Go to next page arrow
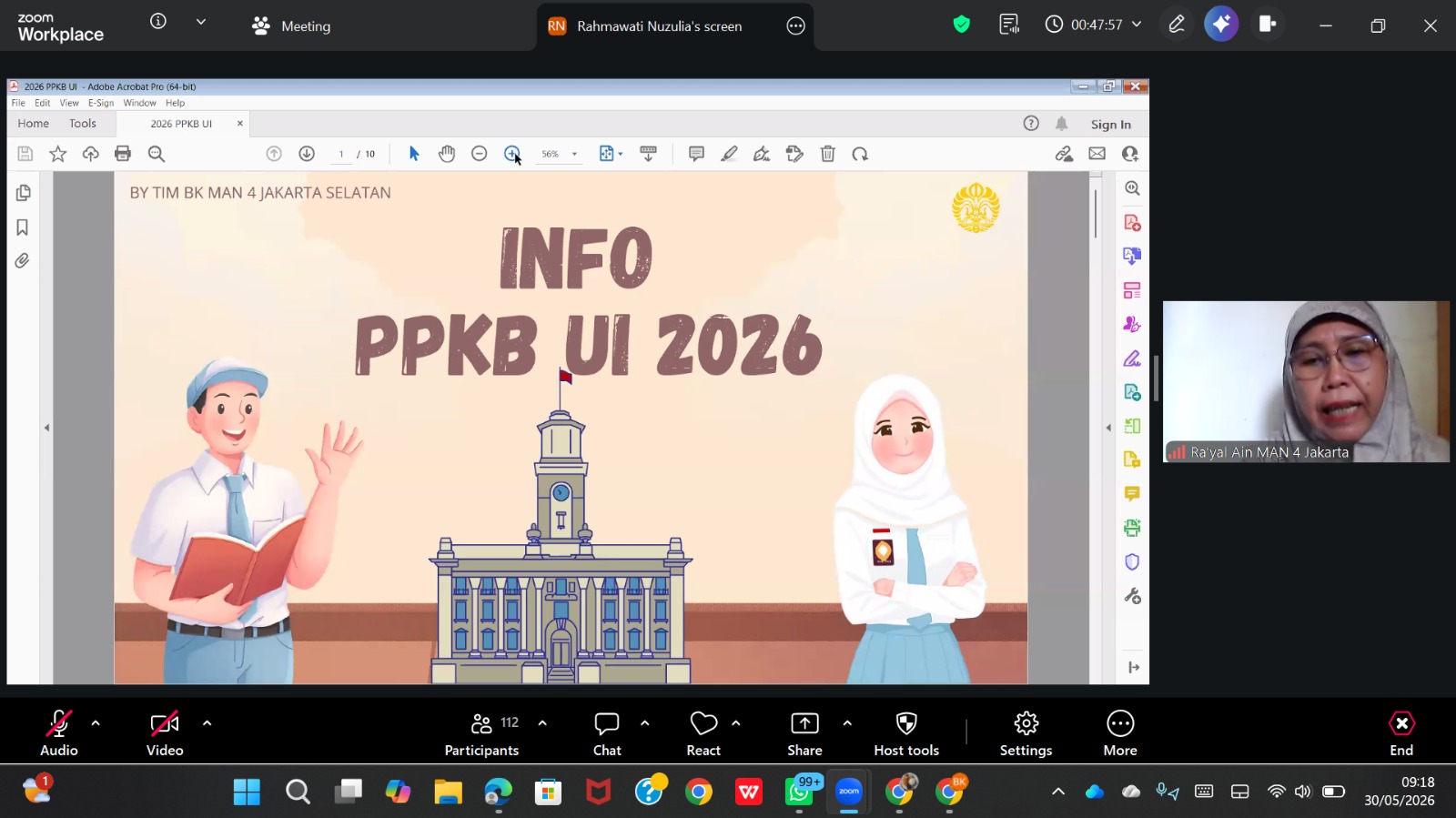 pos(307,154)
